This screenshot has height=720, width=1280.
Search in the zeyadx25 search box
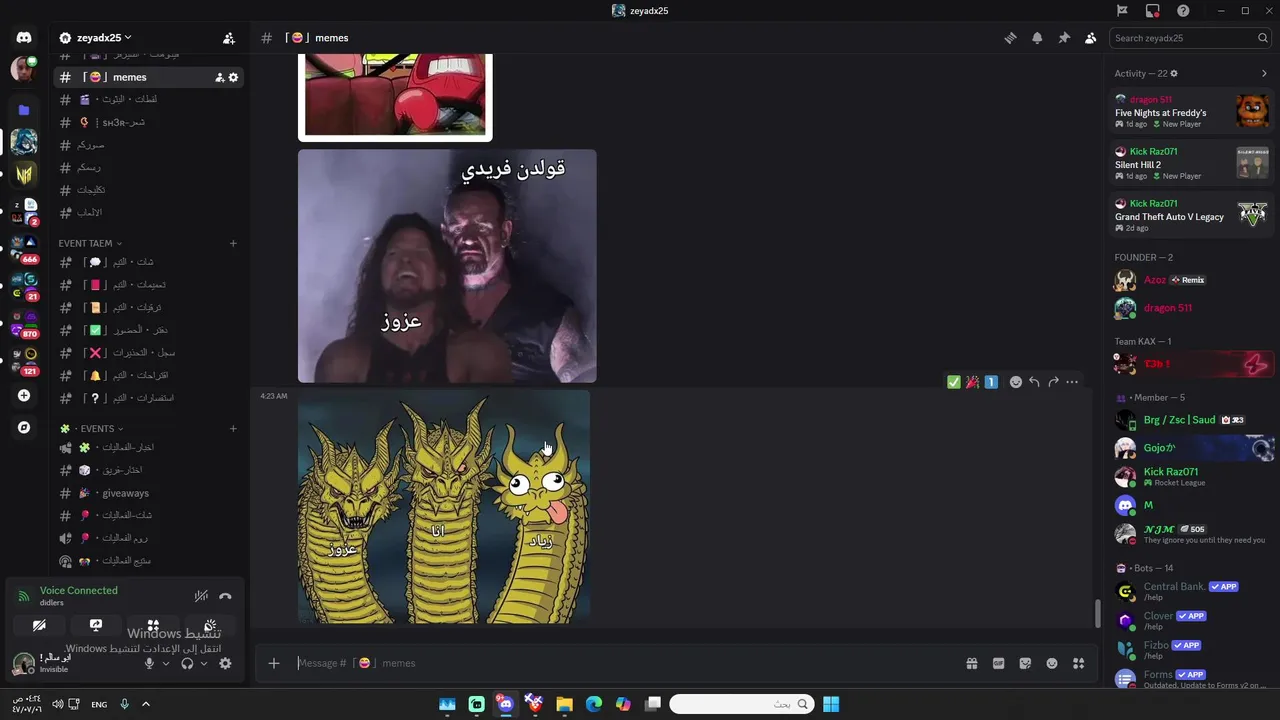(x=1190, y=38)
